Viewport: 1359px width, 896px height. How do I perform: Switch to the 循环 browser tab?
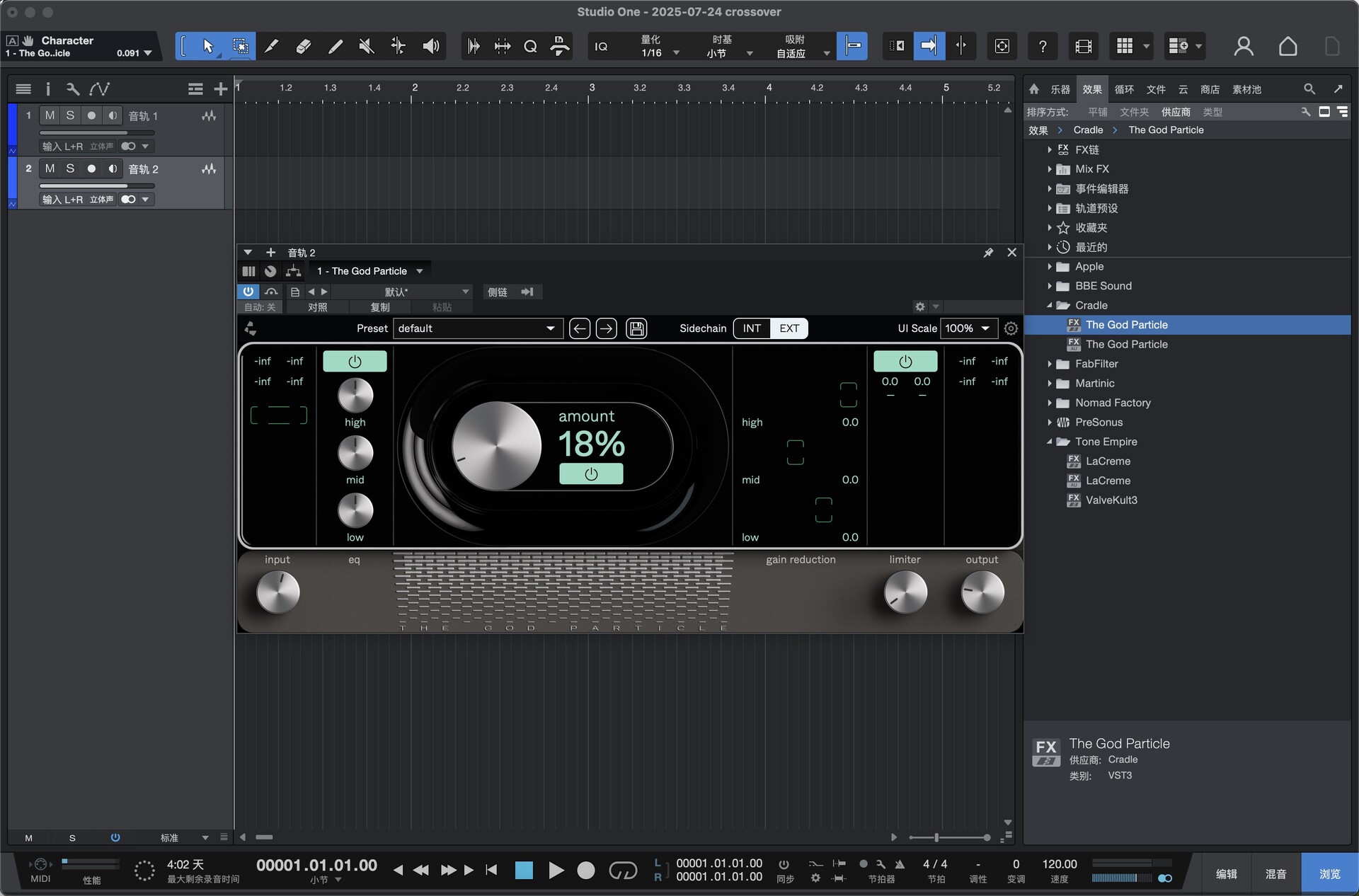click(x=1124, y=89)
